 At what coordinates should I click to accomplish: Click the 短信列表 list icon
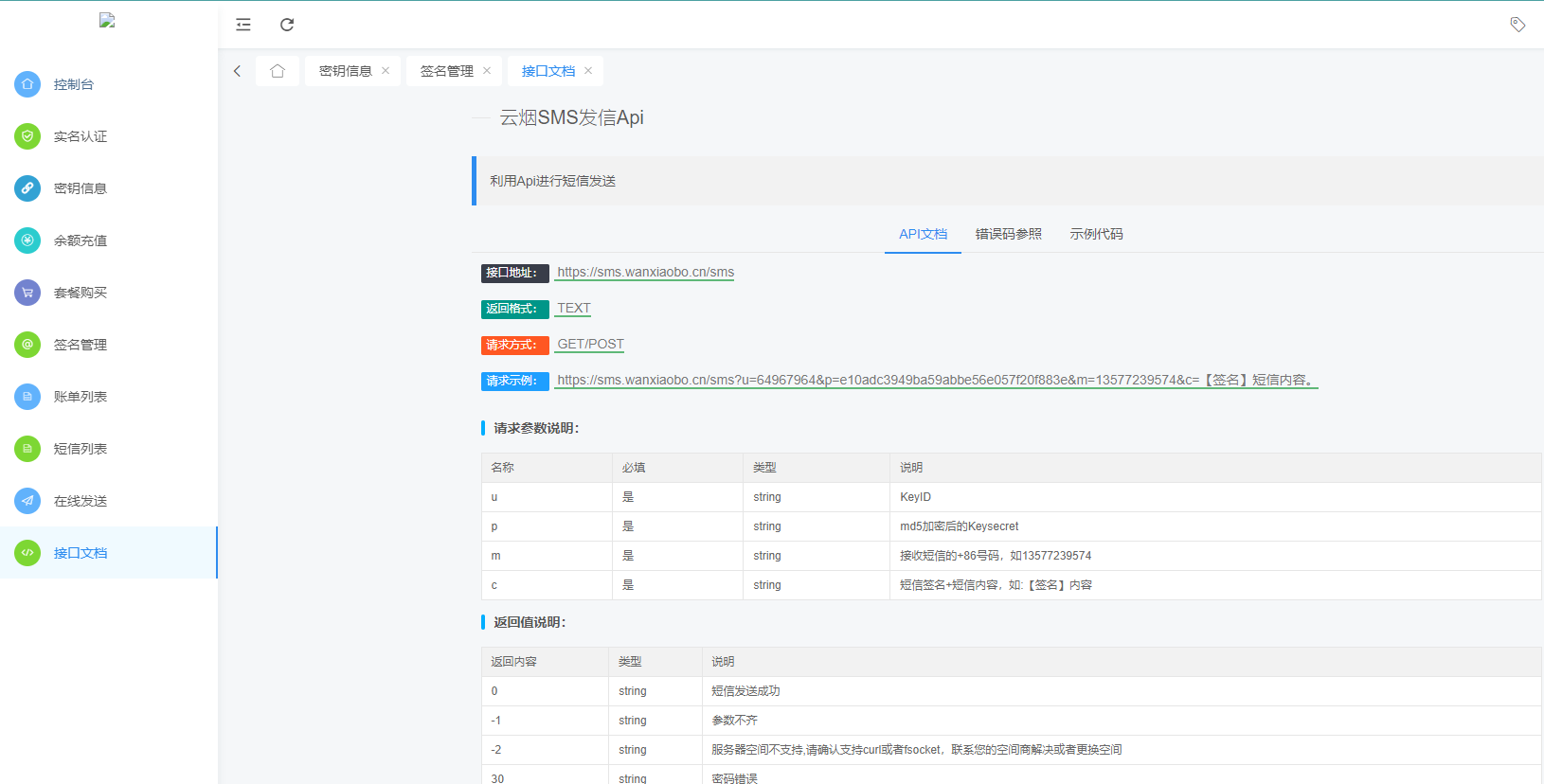[x=27, y=449]
